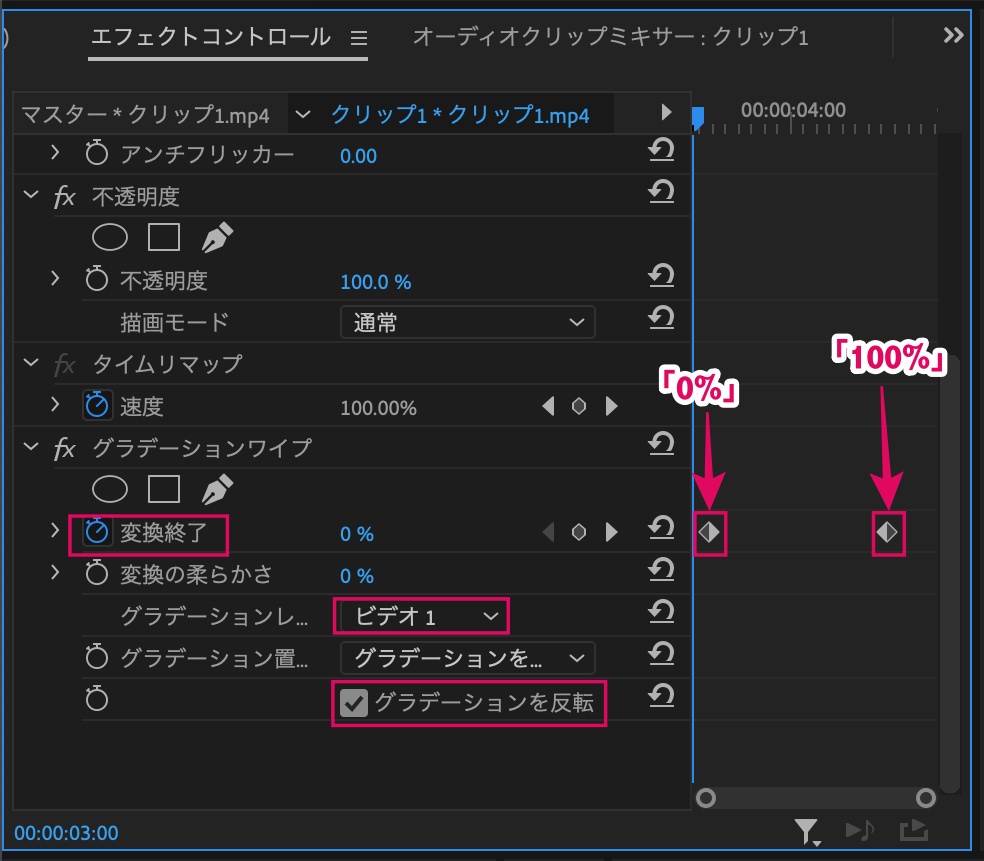Go to next 速度 keyframe

[x=611, y=406]
